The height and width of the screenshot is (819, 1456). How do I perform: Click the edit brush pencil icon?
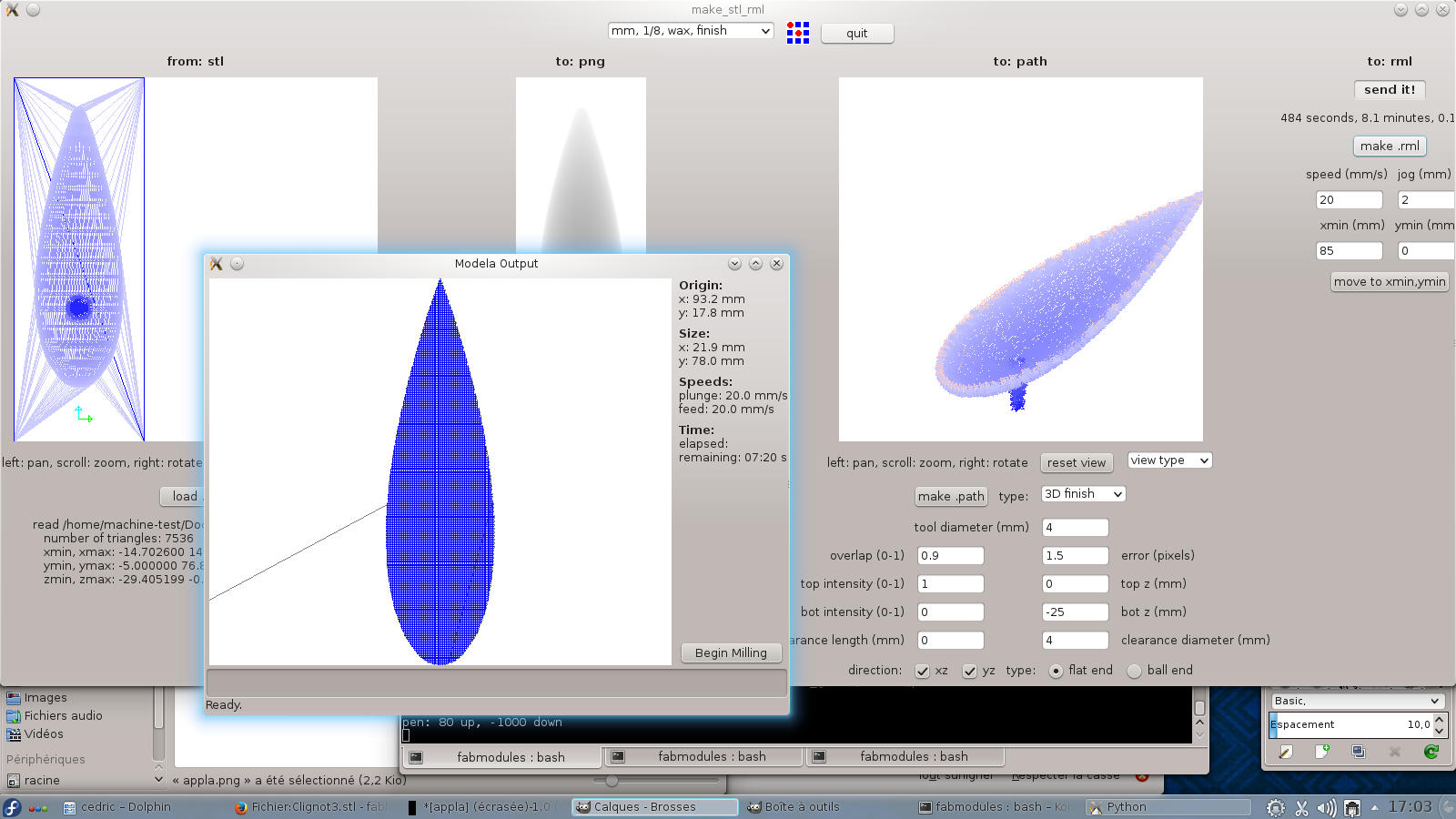tap(1285, 752)
